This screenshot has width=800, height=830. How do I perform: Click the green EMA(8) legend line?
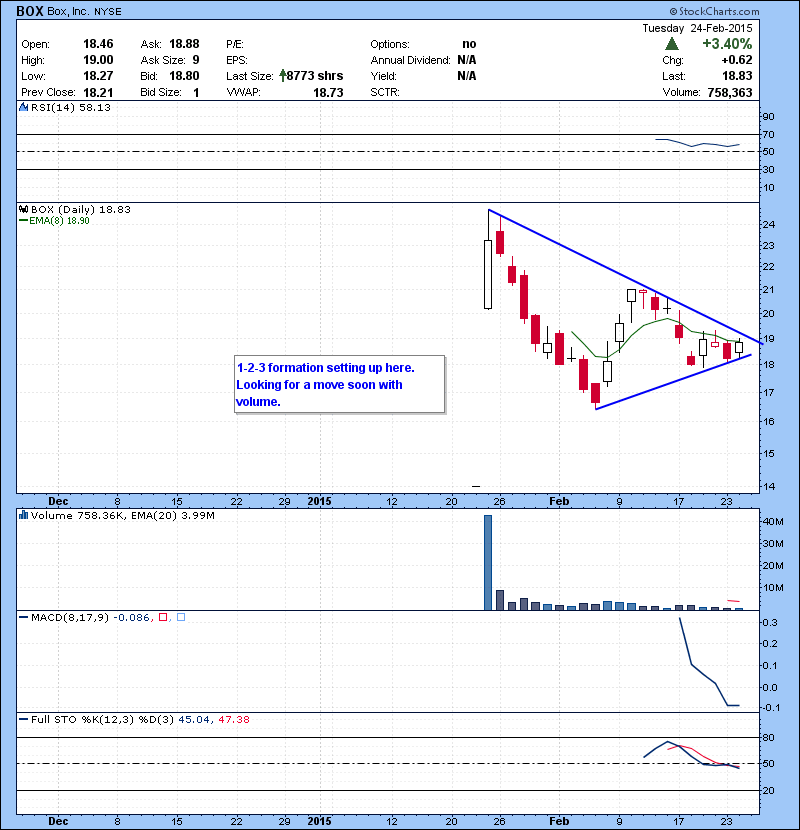click(x=23, y=221)
